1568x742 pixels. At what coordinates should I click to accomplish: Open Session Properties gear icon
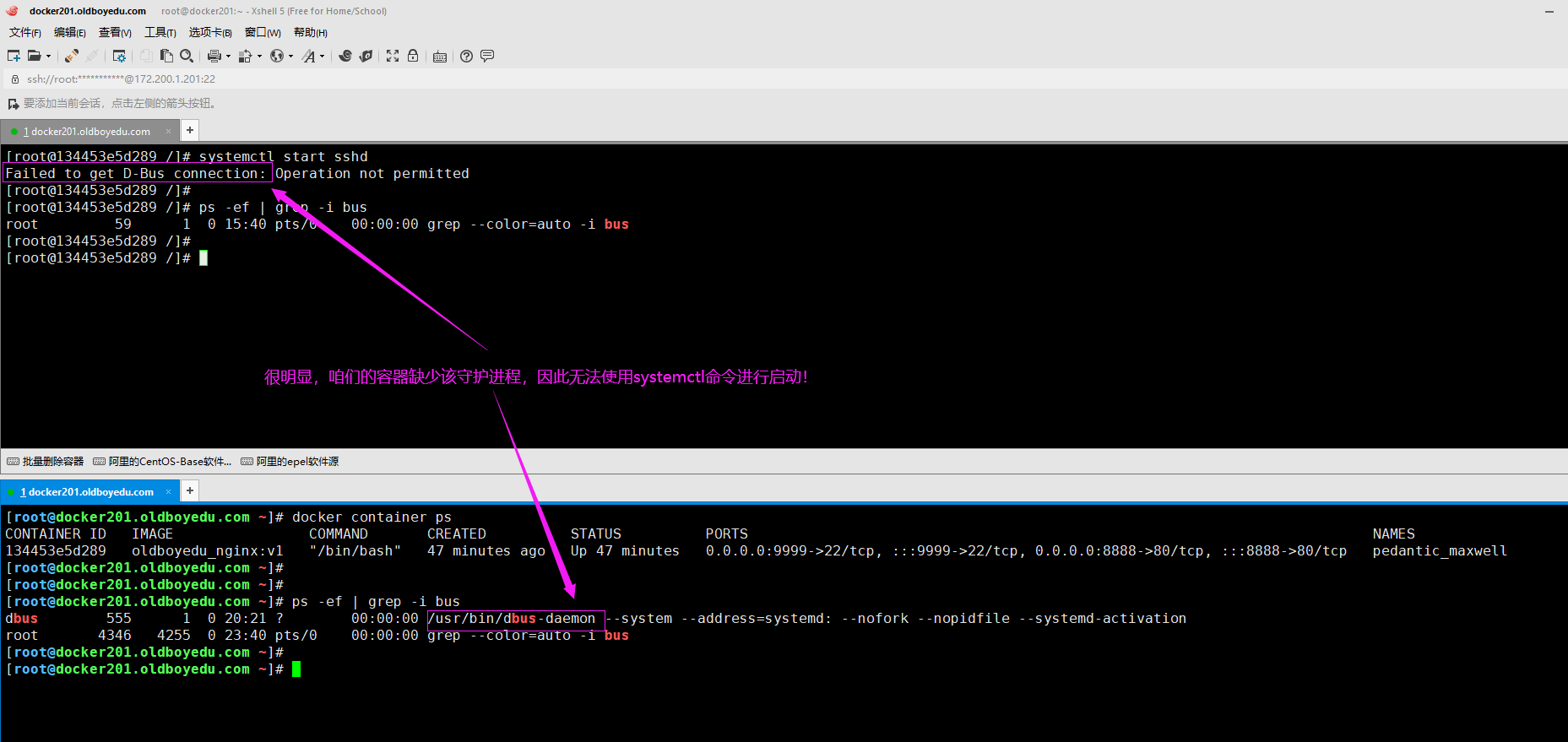coord(119,56)
